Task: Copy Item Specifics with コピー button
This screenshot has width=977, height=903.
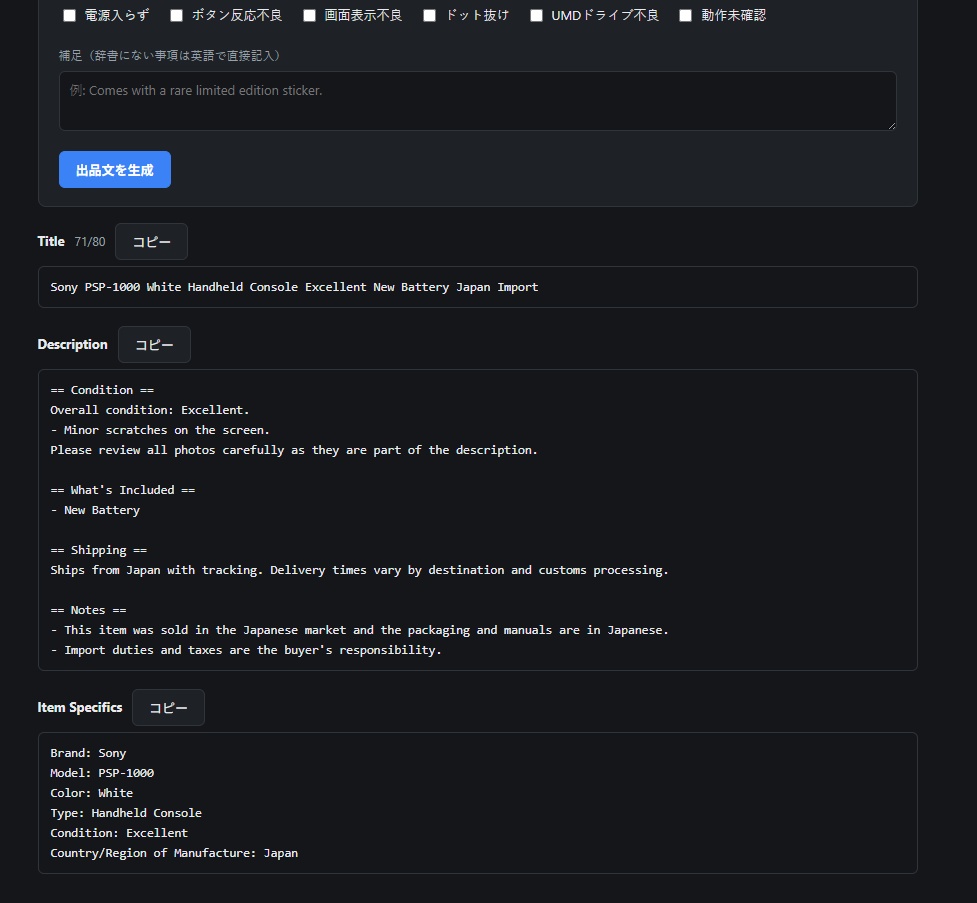Action: tap(168, 707)
